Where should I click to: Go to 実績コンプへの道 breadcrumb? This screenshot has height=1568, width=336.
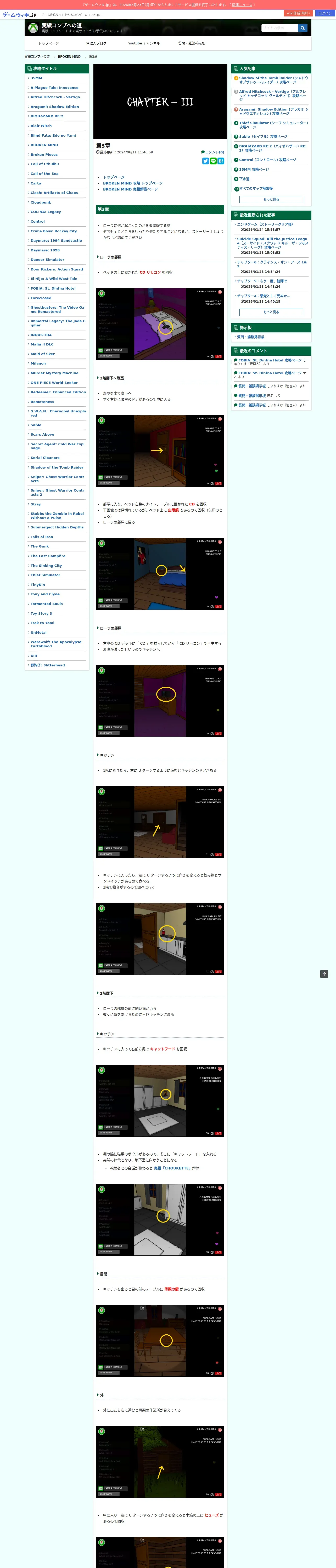tap(37, 57)
